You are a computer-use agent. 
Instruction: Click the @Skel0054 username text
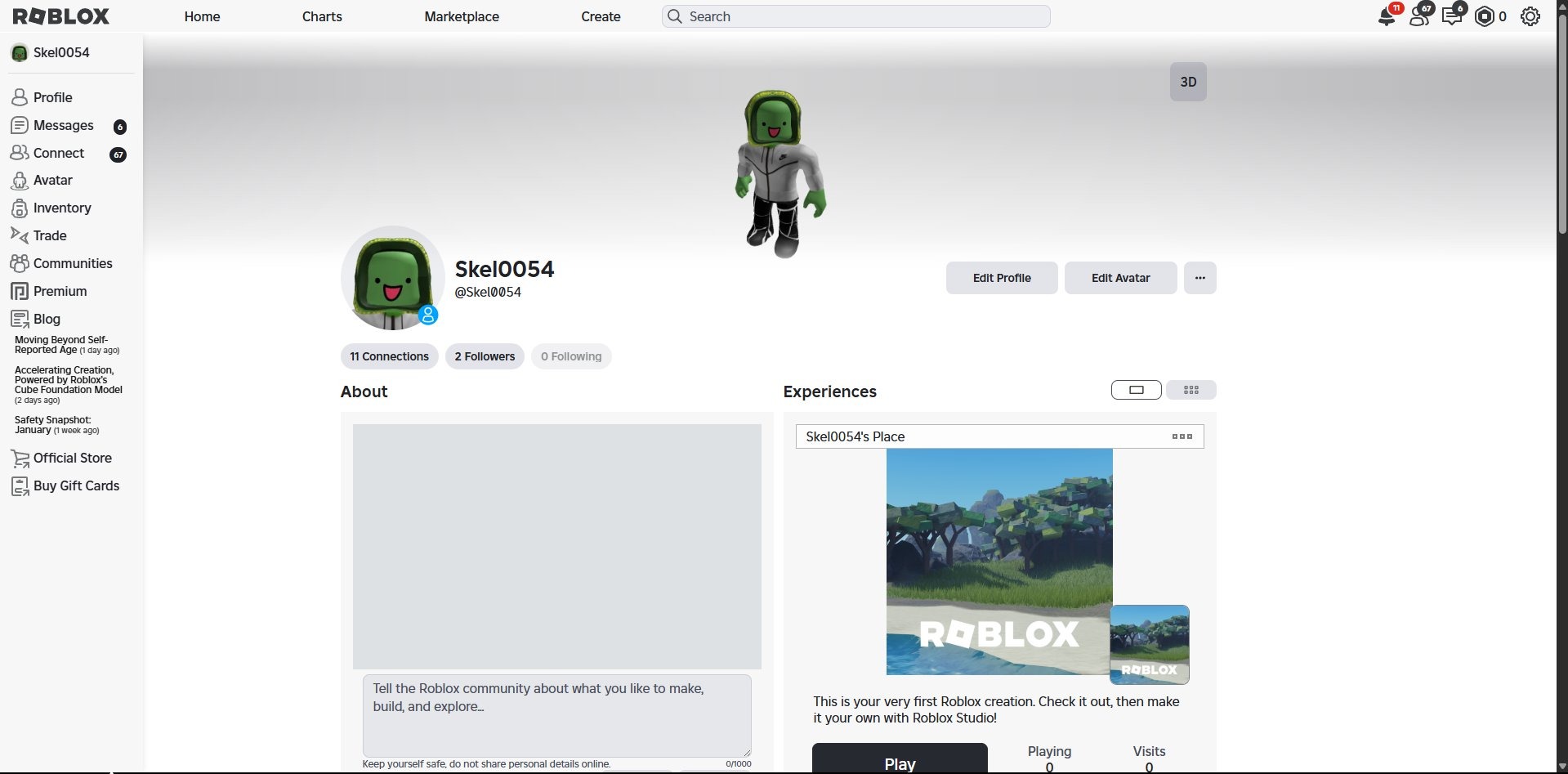tap(488, 293)
